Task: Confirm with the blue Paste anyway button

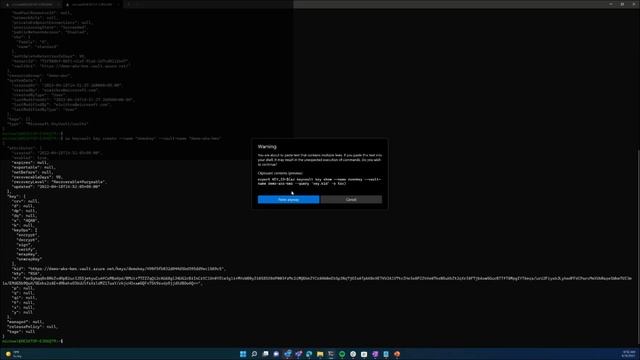Action: 288,200
